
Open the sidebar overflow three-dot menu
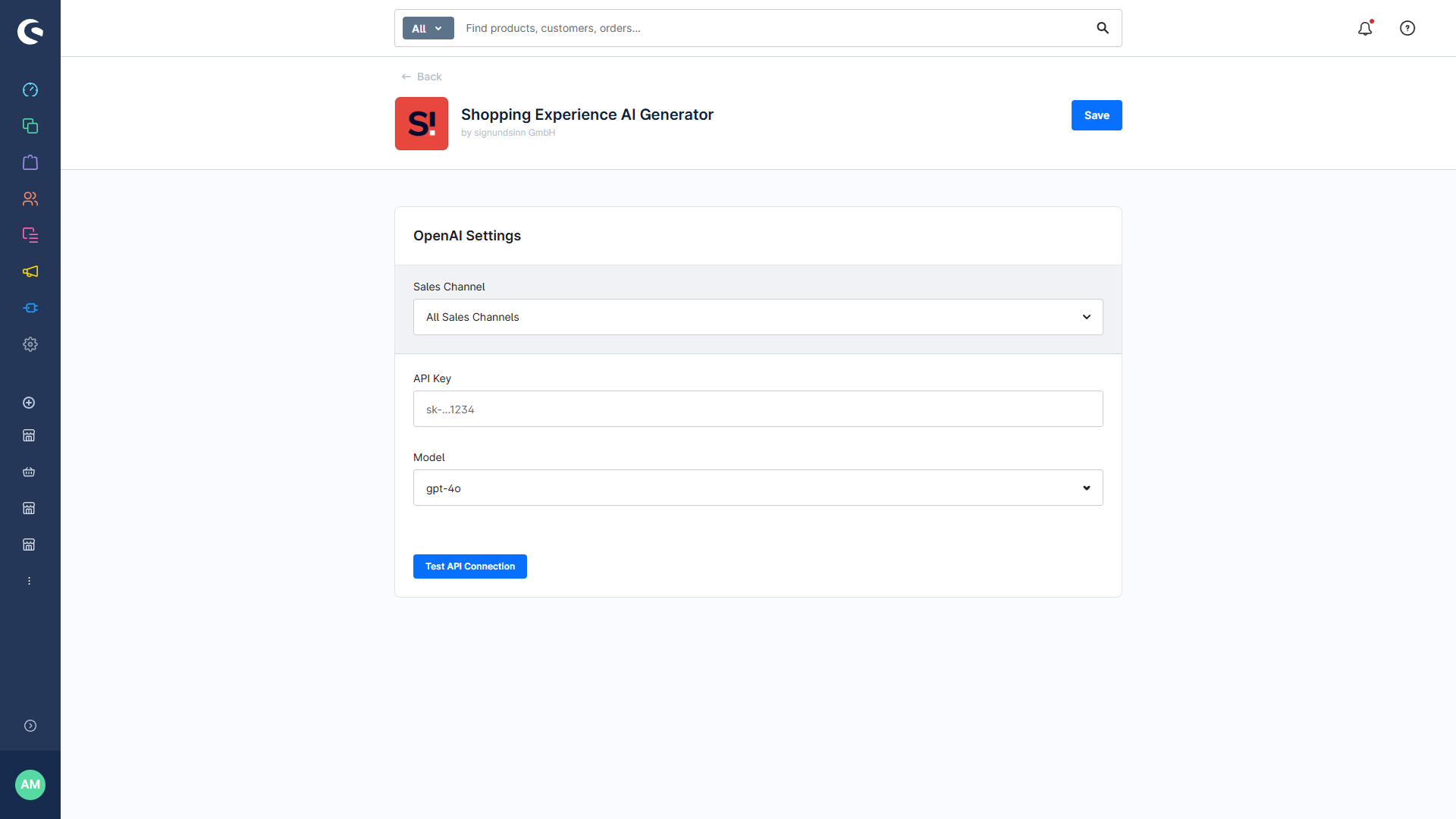tap(29, 581)
